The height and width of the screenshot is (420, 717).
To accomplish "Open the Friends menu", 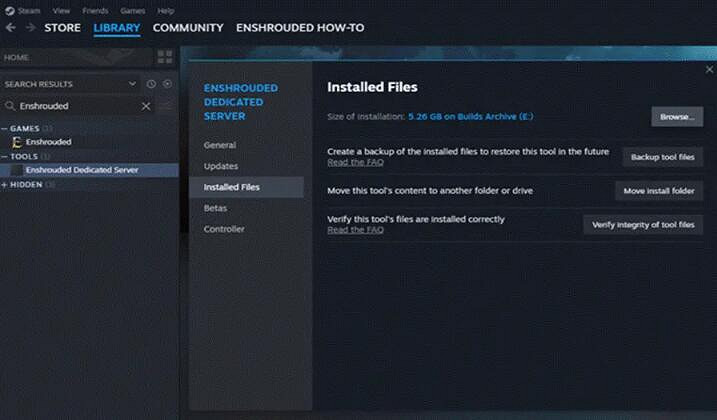I will (95, 10).
